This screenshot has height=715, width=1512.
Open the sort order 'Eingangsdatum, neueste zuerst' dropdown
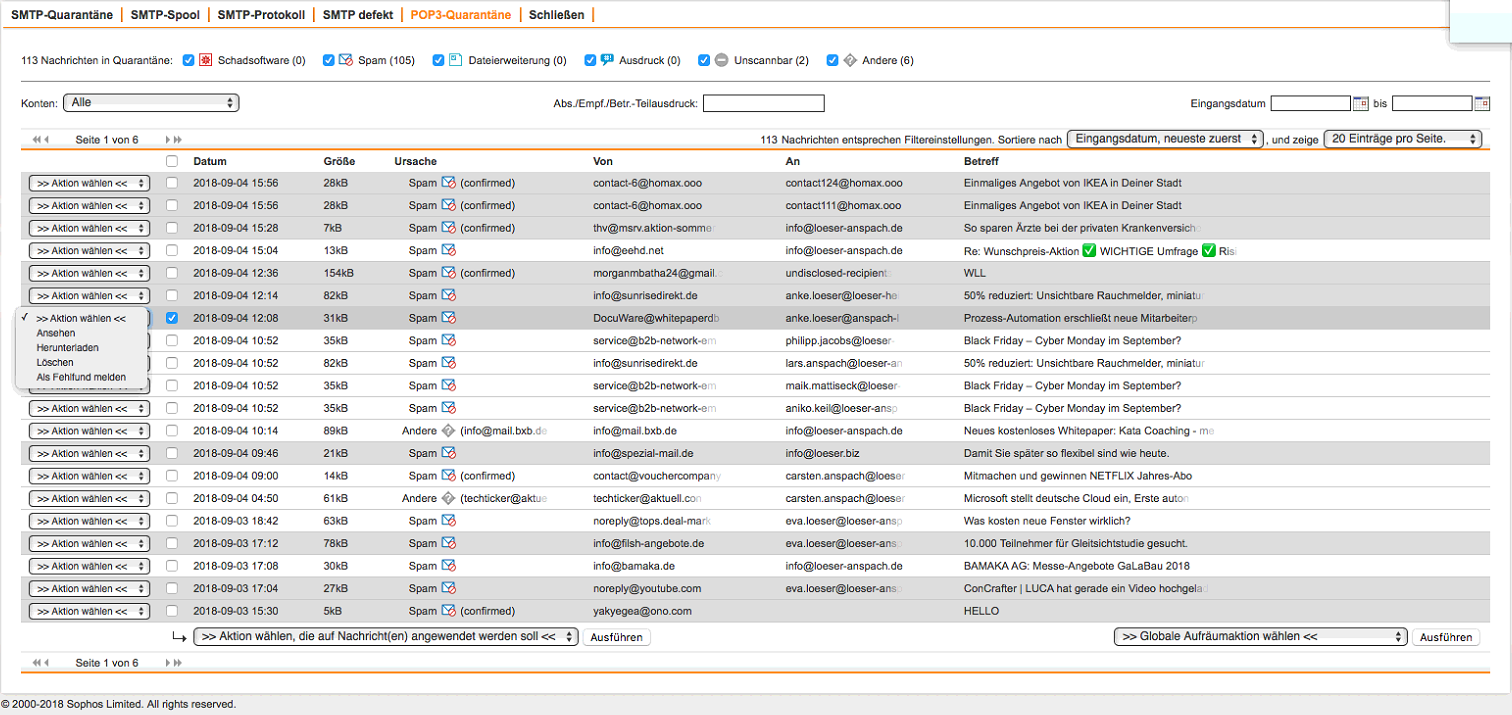[1166, 139]
